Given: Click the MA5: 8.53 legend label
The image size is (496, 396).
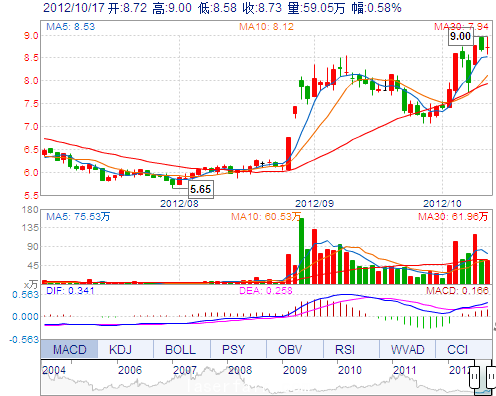Looking at the screenshot, I should click(70, 27).
